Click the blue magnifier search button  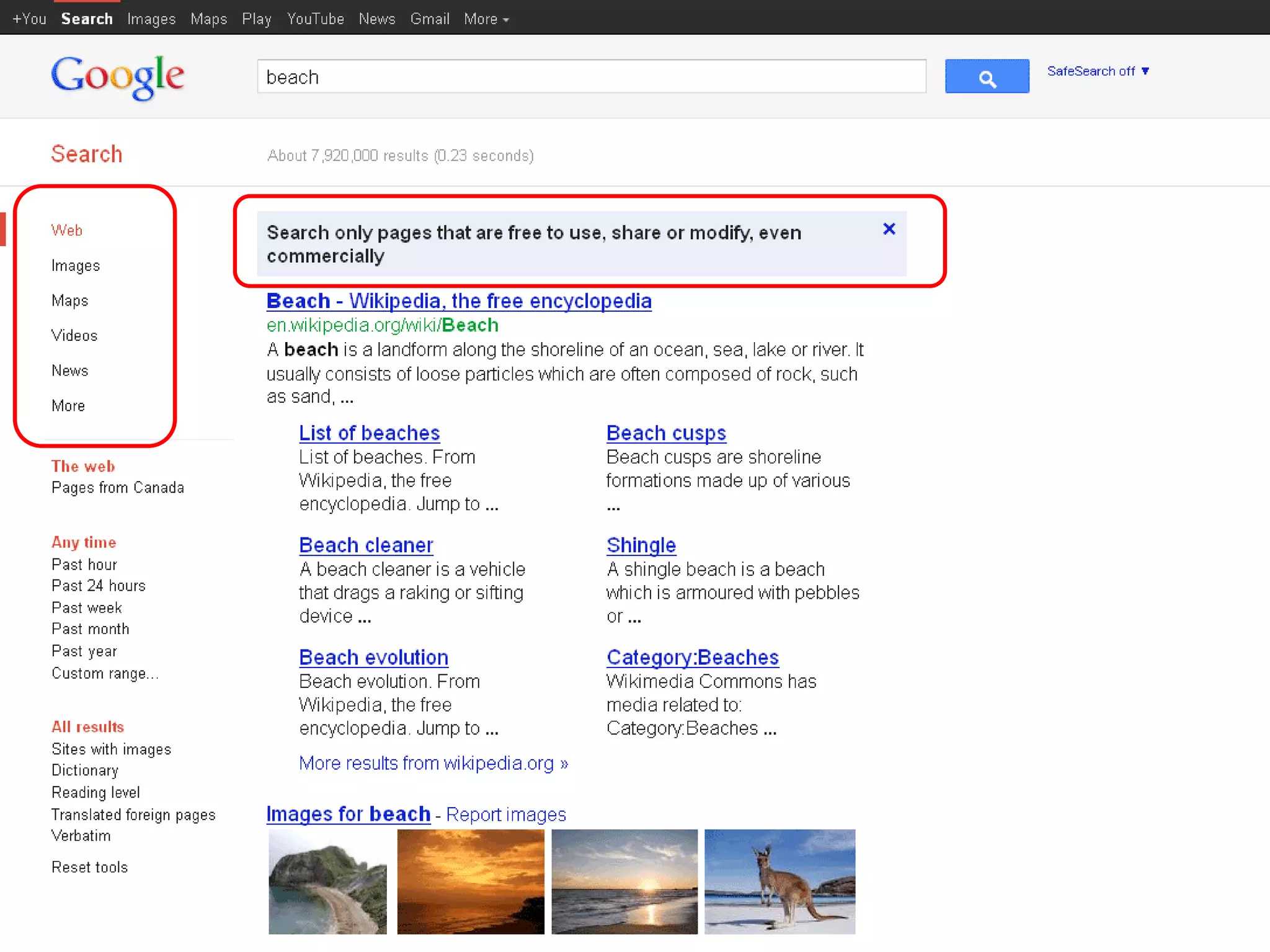[x=986, y=76]
